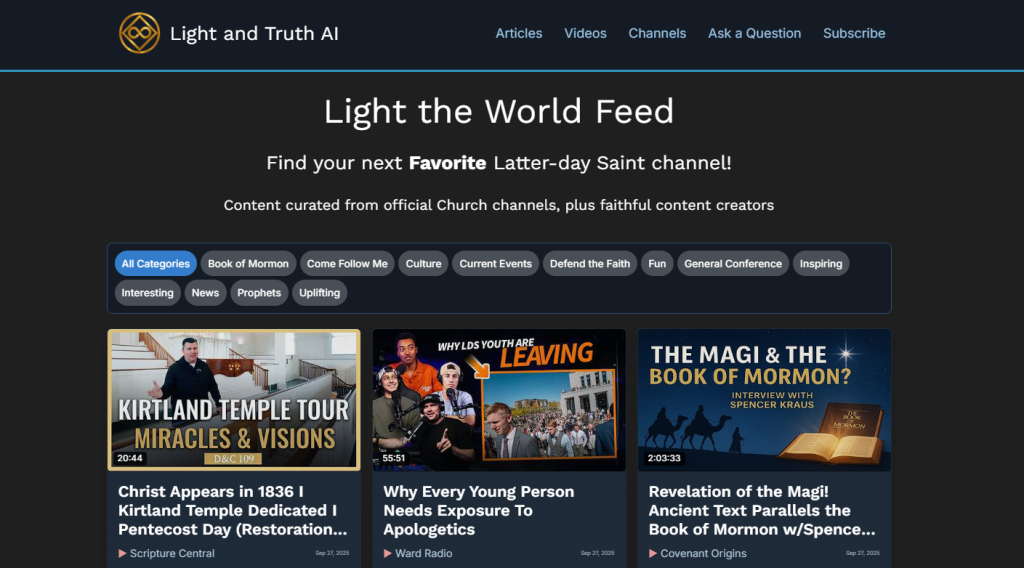
Task: Select the Prophets category chip
Action: tap(259, 293)
